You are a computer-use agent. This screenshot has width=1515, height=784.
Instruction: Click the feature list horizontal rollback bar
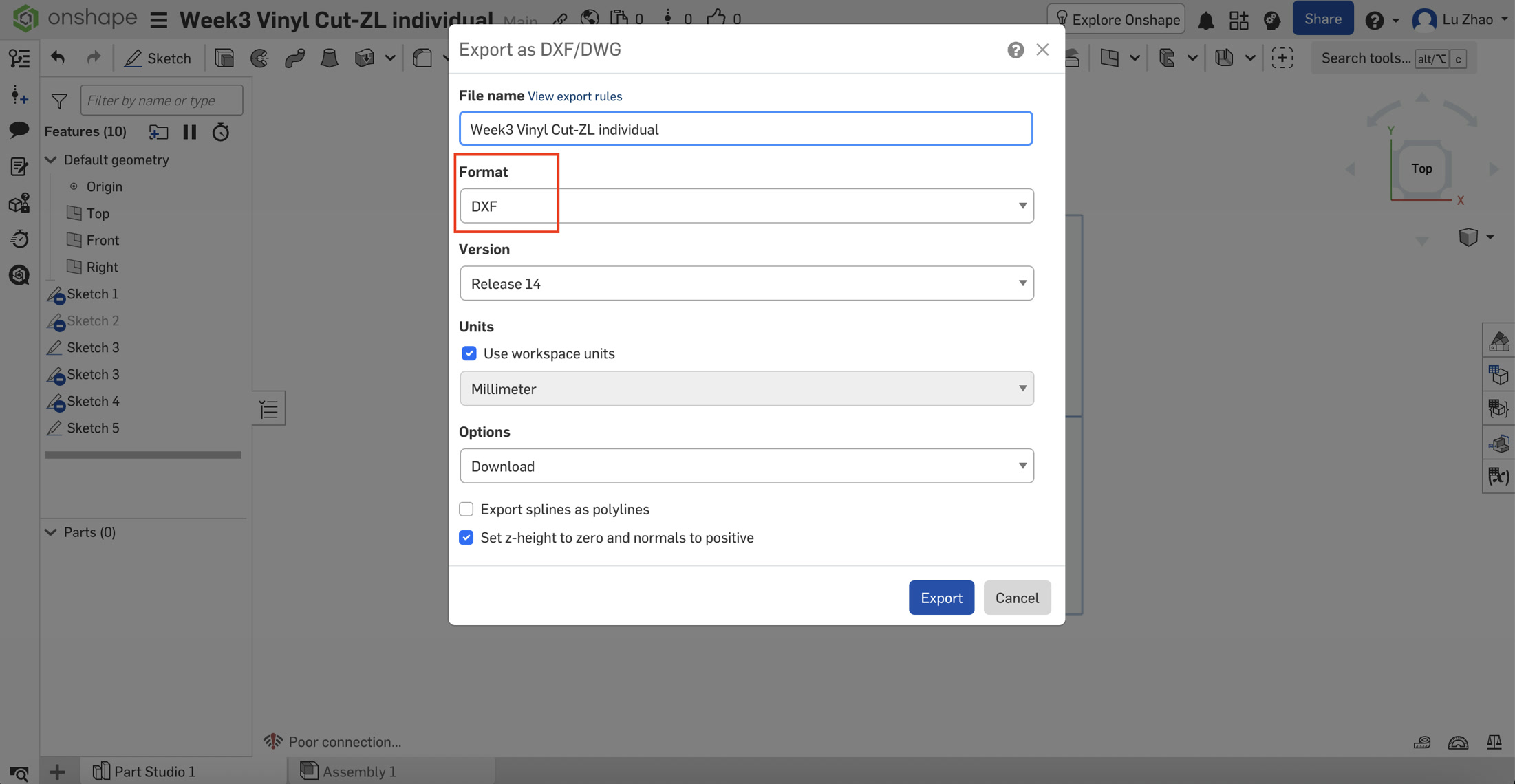[143, 455]
